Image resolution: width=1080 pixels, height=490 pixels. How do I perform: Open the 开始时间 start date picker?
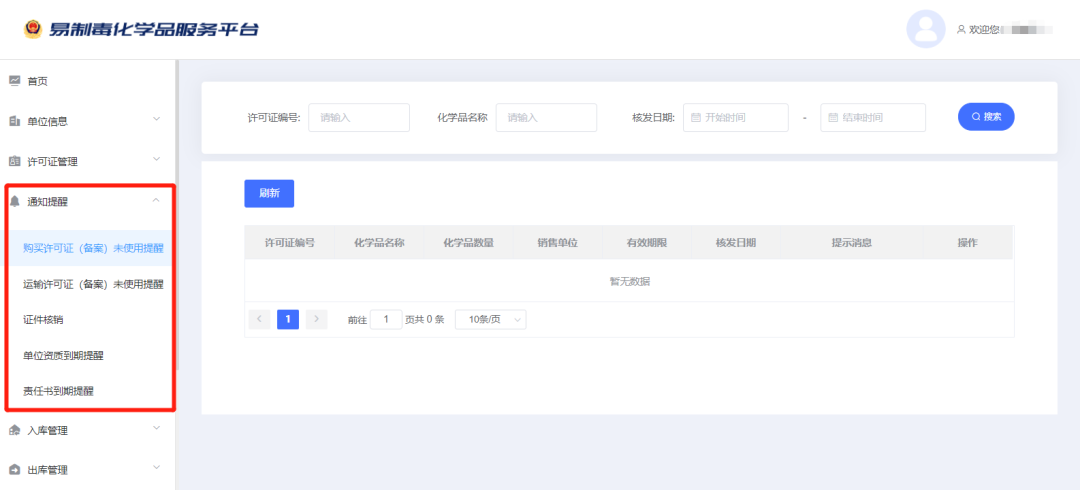(736, 118)
